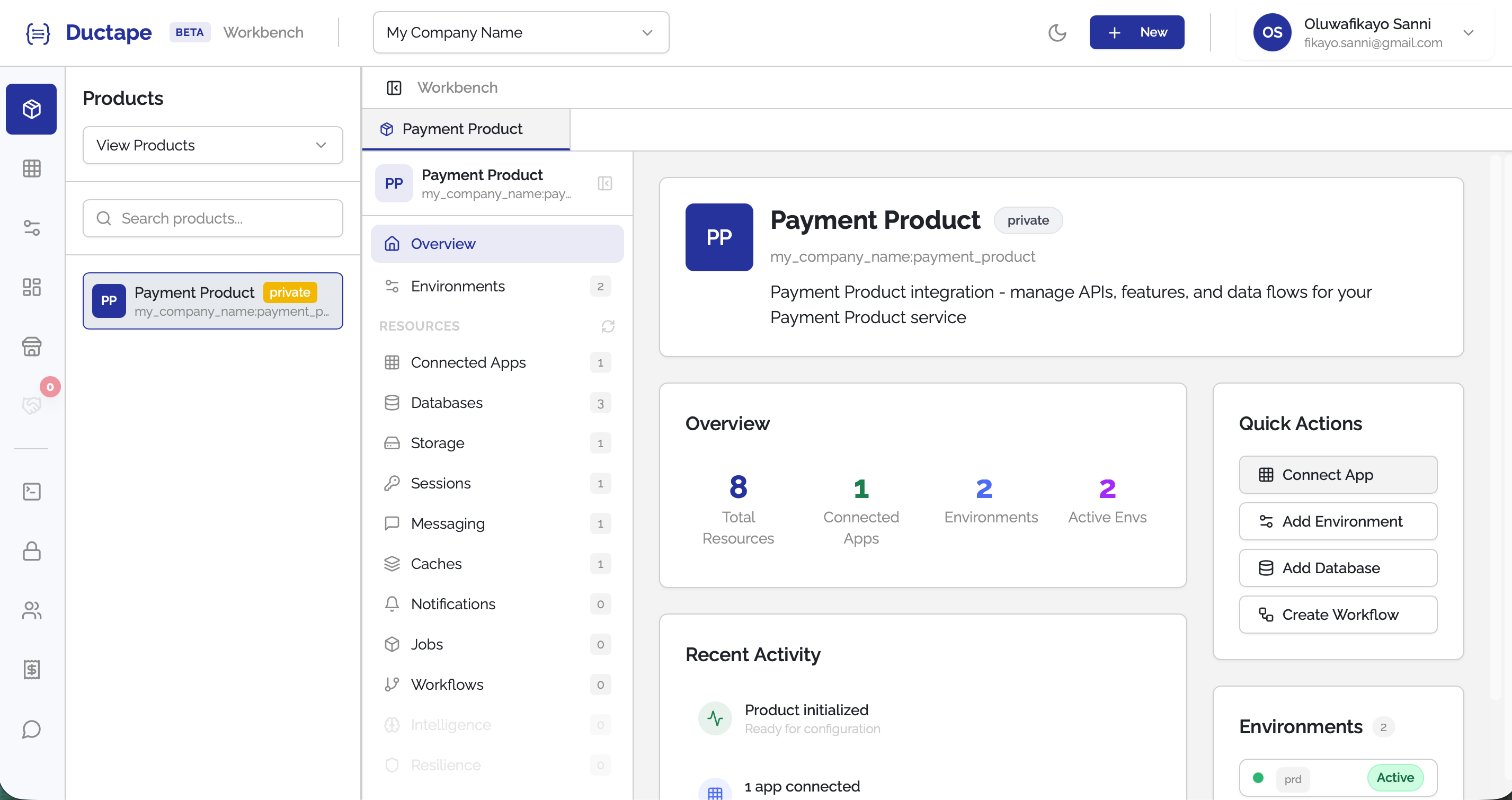Click the Connect App quick action

tap(1338, 475)
